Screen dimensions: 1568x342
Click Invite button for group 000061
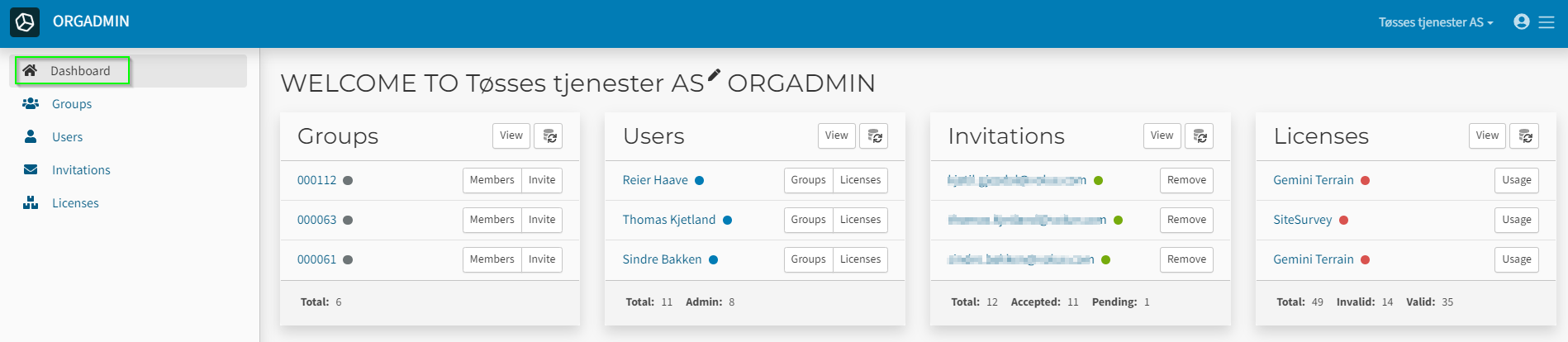(542, 259)
